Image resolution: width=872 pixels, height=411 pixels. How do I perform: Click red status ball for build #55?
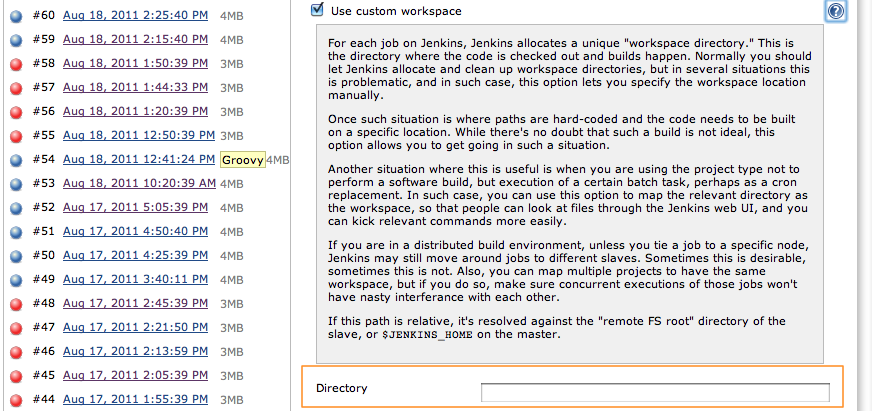click(16, 137)
